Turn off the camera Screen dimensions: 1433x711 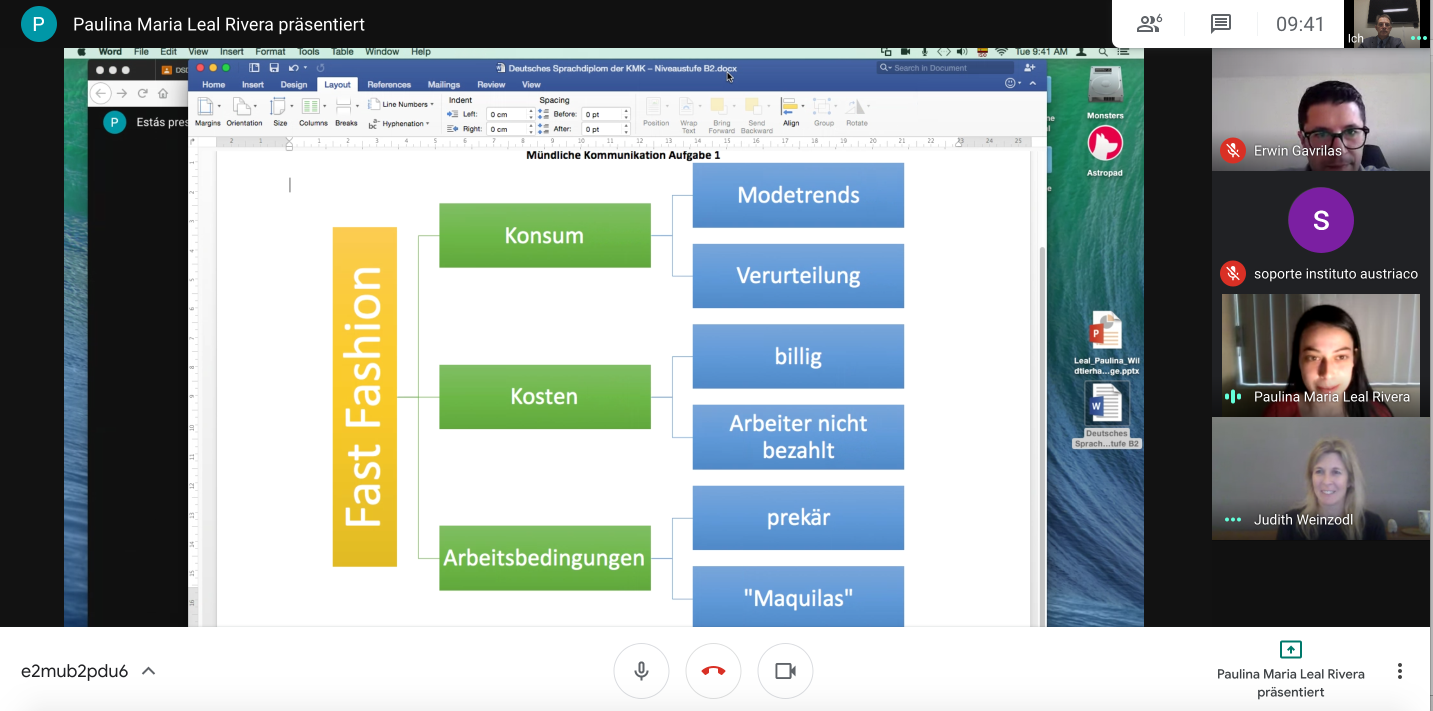click(785, 671)
